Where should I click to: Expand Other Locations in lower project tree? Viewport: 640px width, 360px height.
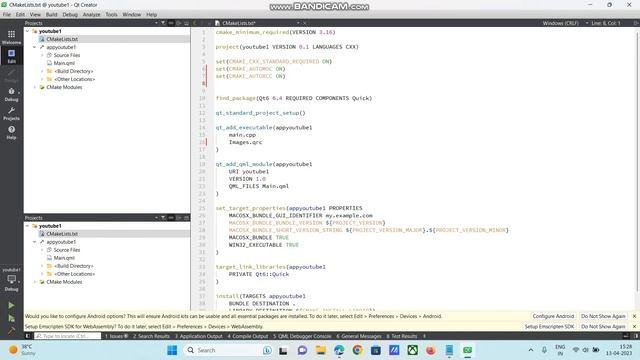[42, 274]
